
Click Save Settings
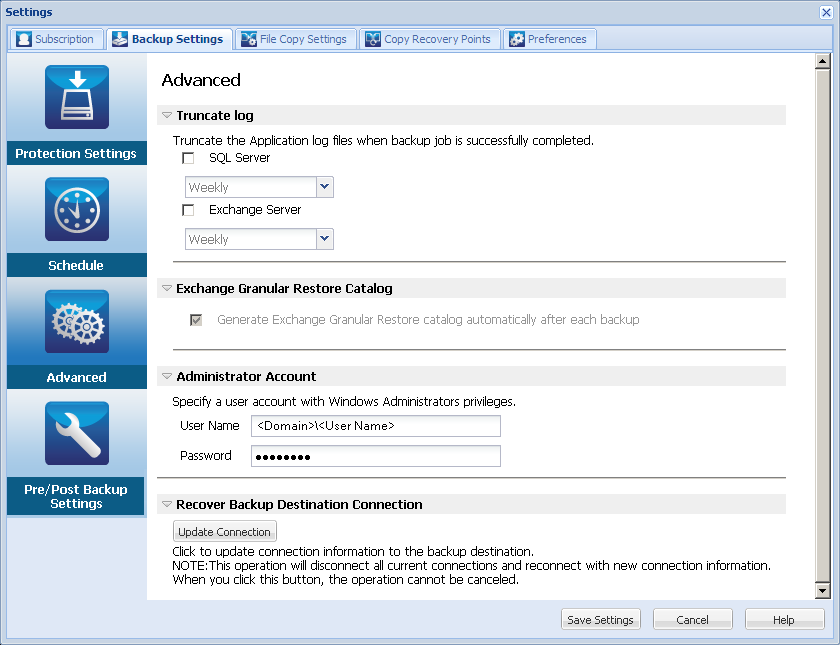tap(600, 618)
